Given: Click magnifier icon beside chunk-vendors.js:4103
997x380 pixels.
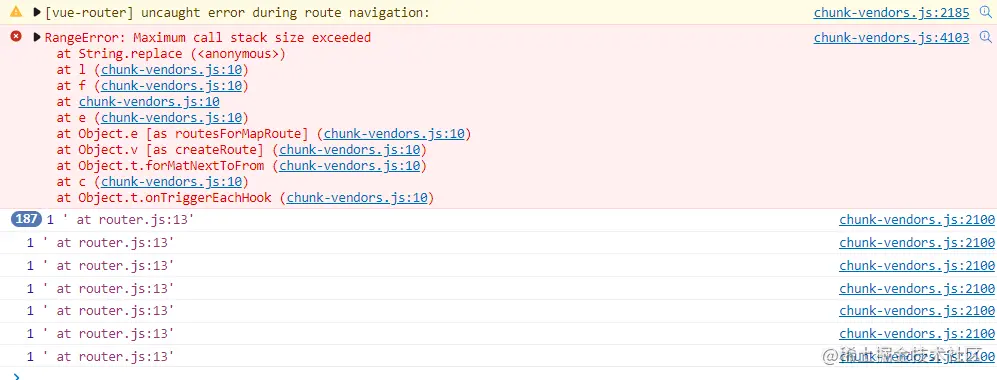Looking at the screenshot, I should coord(986,37).
